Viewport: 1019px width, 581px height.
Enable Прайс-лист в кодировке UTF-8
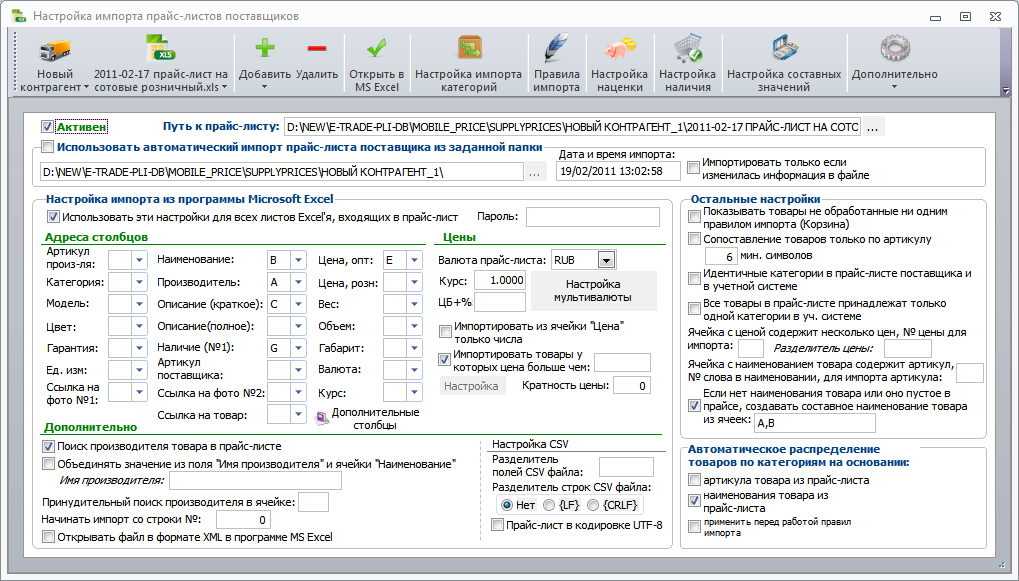[x=497, y=525]
